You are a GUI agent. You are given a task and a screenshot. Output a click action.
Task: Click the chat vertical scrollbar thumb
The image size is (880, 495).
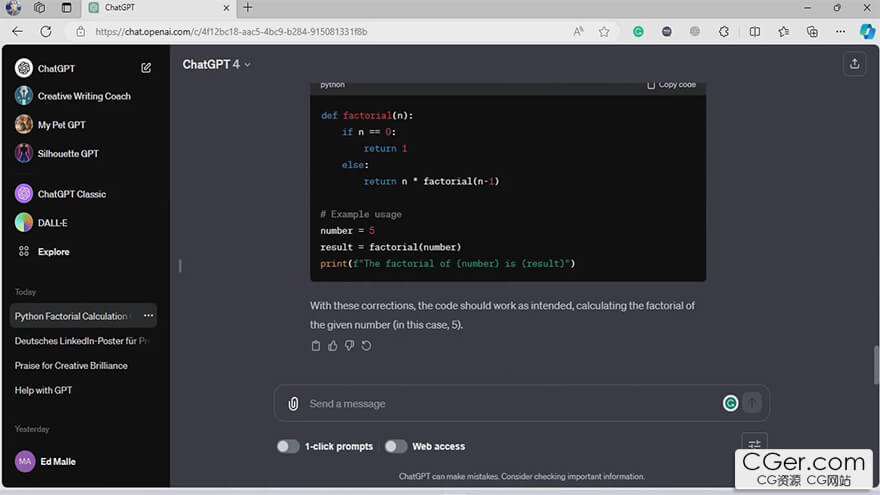coord(876,365)
